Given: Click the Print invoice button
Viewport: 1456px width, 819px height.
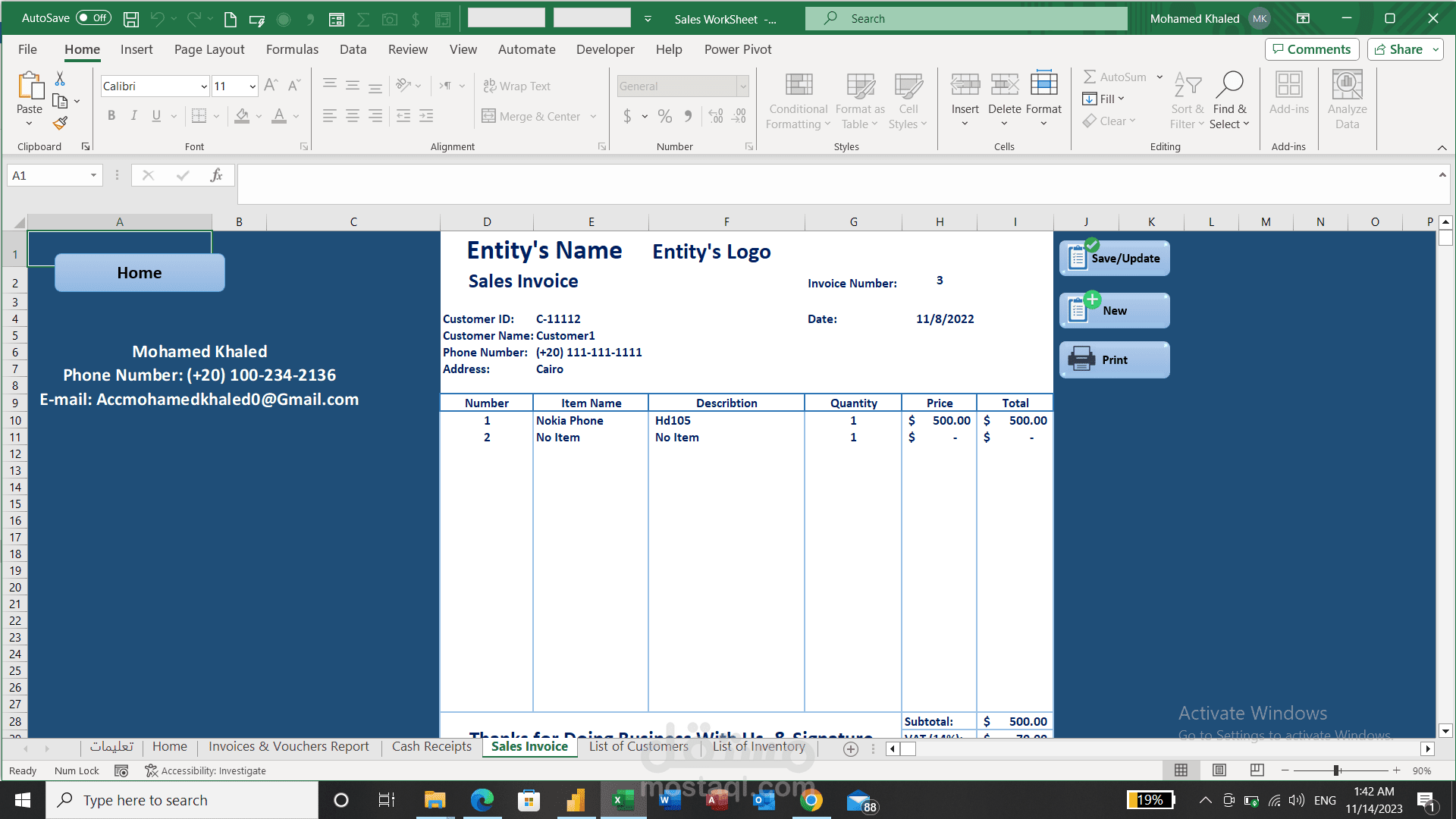Looking at the screenshot, I should coord(1114,360).
